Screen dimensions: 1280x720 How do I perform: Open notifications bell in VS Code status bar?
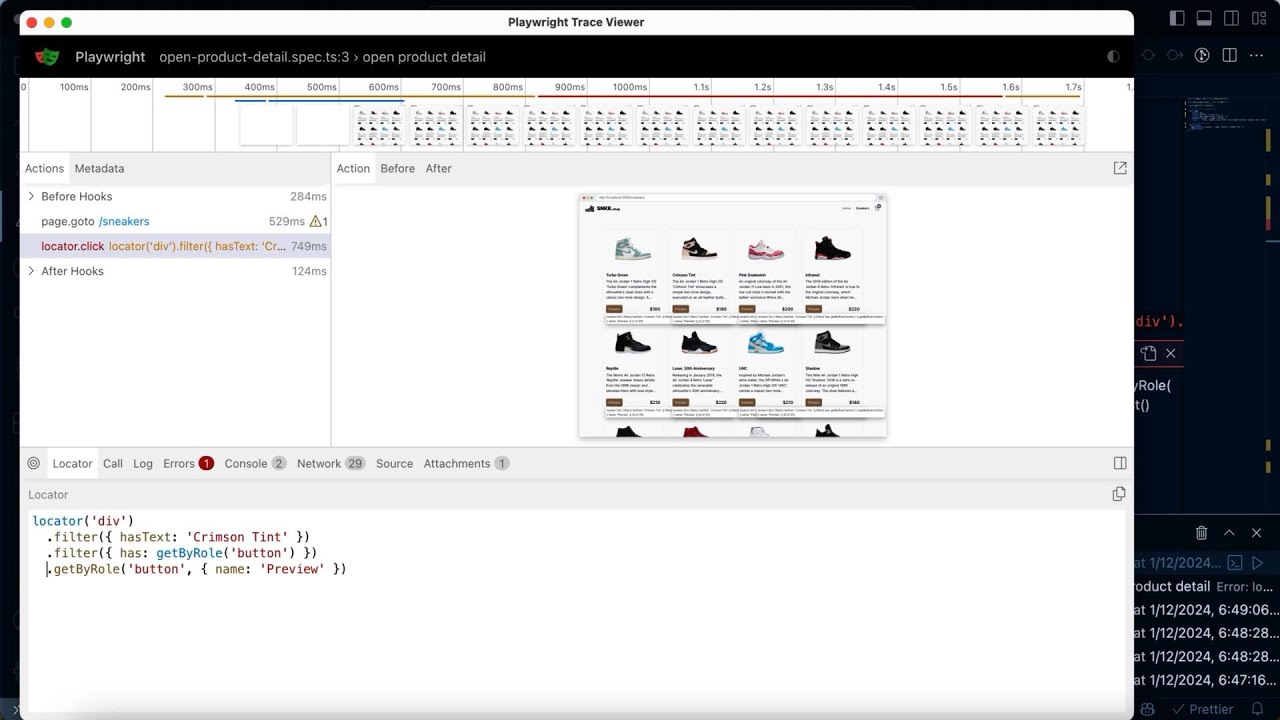[x=1258, y=709]
